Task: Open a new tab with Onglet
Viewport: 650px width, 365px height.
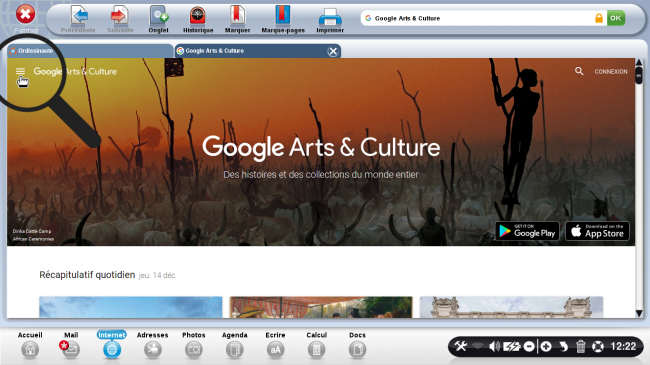Action: point(158,19)
